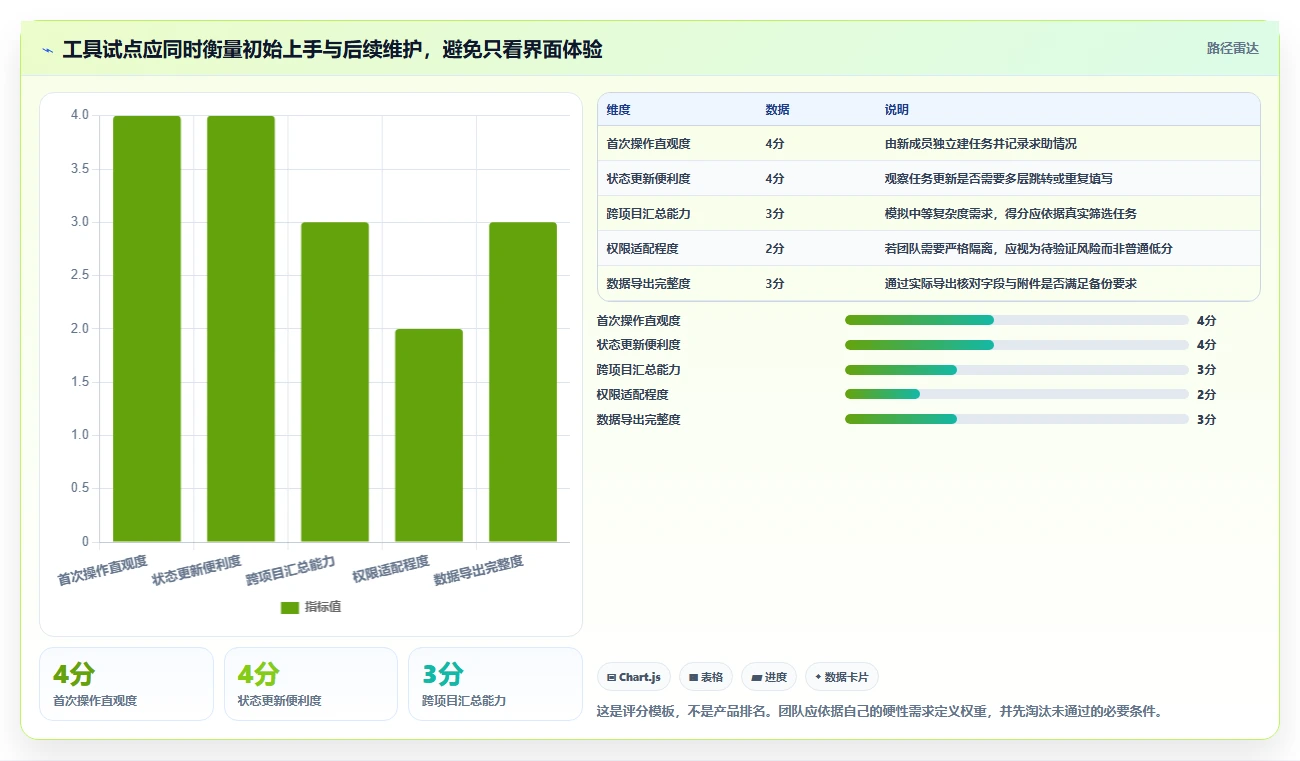Click the 跨项目汇总能力 progress bar

click(x=1016, y=370)
